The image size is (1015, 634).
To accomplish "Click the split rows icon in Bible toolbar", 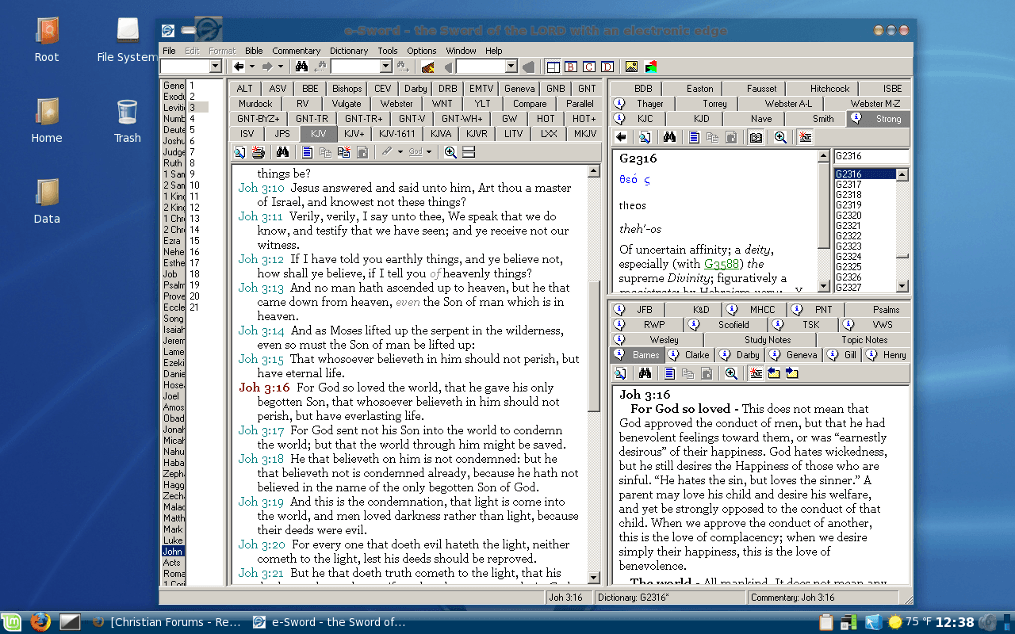I will [469, 152].
